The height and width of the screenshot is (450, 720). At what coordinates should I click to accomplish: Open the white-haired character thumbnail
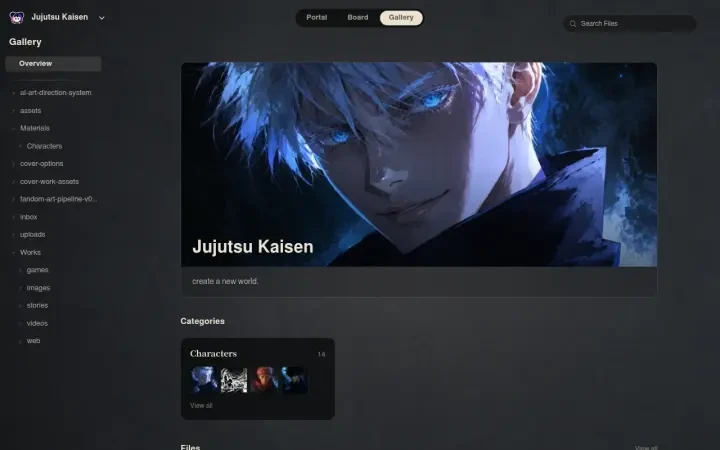(x=203, y=380)
